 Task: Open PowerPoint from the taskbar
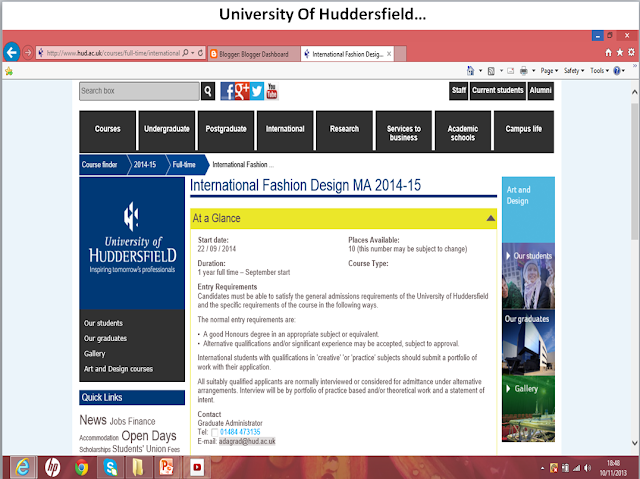pos(167,467)
